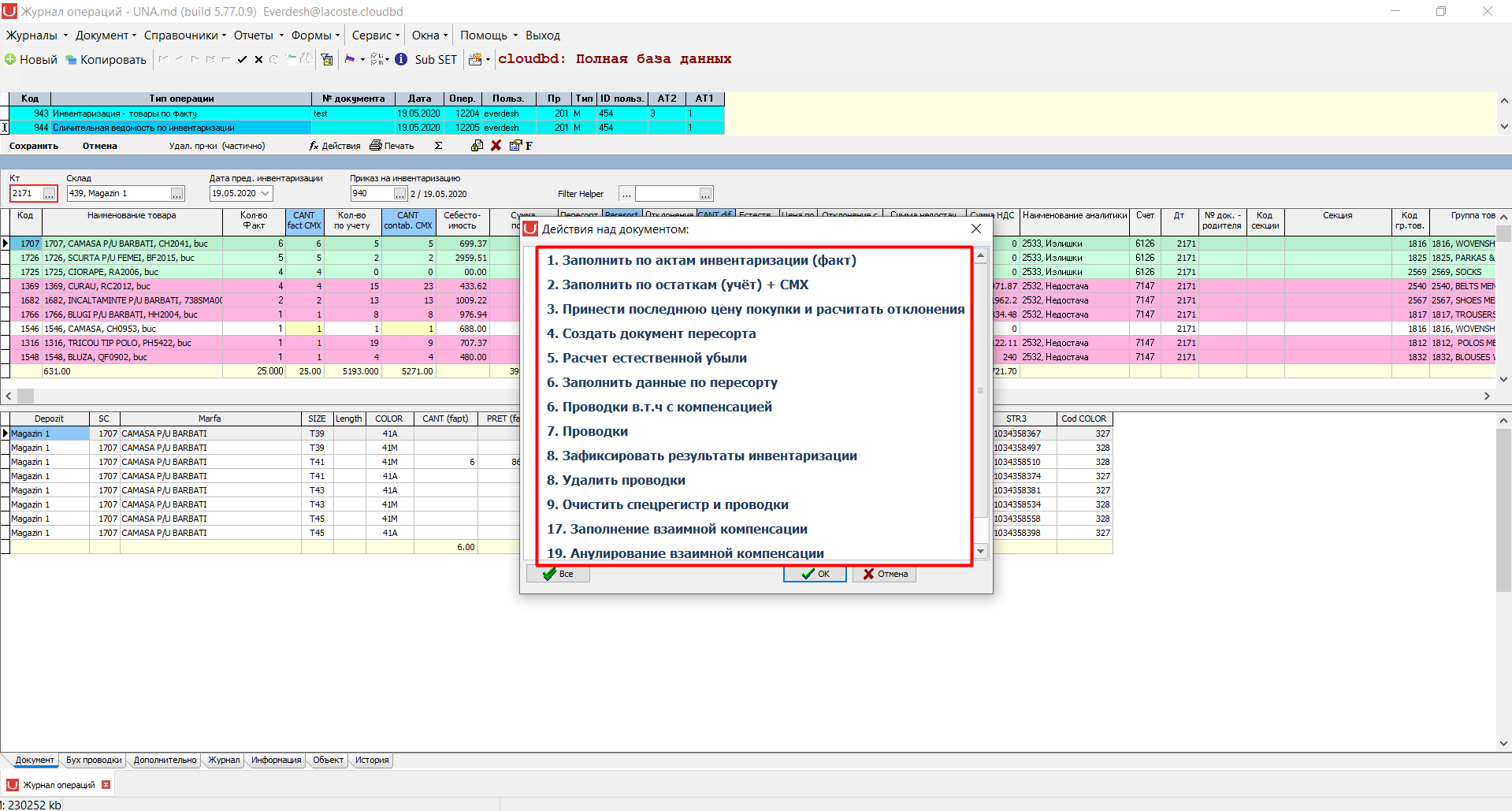The width and height of the screenshot is (1512, 811).
Task: Click the red X delete icon in the document toolbar
Action: [496, 146]
